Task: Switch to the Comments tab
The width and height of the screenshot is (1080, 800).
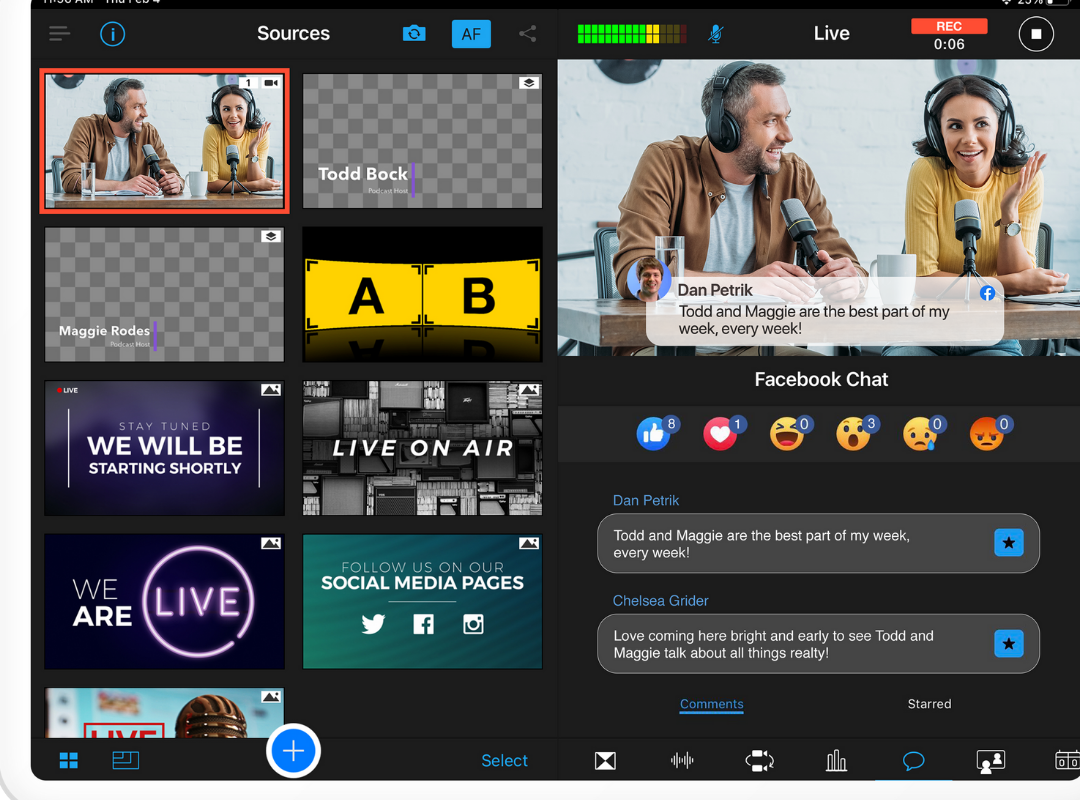Action: (x=712, y=704)
